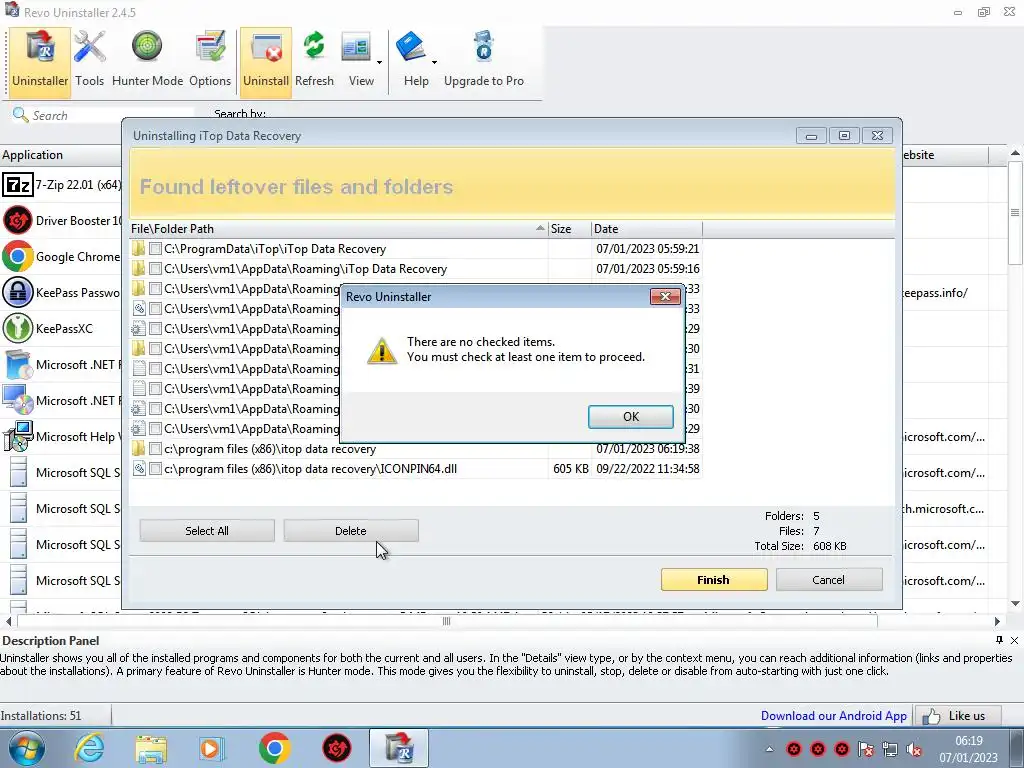
Task: Click the muted volume tray icon
Action: pyautogui.click(x=914, y=749)
